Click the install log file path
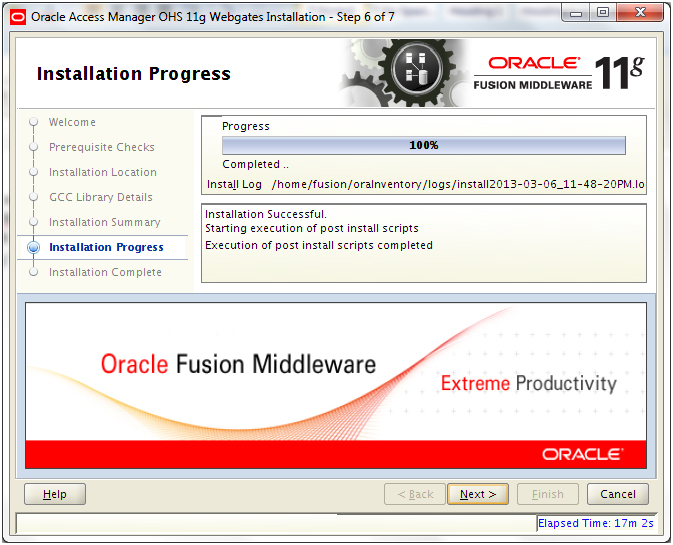The image size is (673, 545). pyautogui.click(x=458, y=185)
